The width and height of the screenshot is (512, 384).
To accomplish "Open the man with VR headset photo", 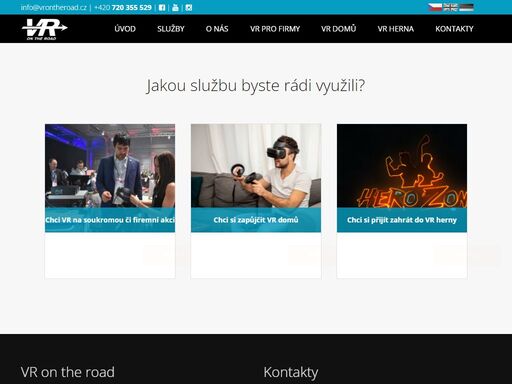I will point(256,166).
